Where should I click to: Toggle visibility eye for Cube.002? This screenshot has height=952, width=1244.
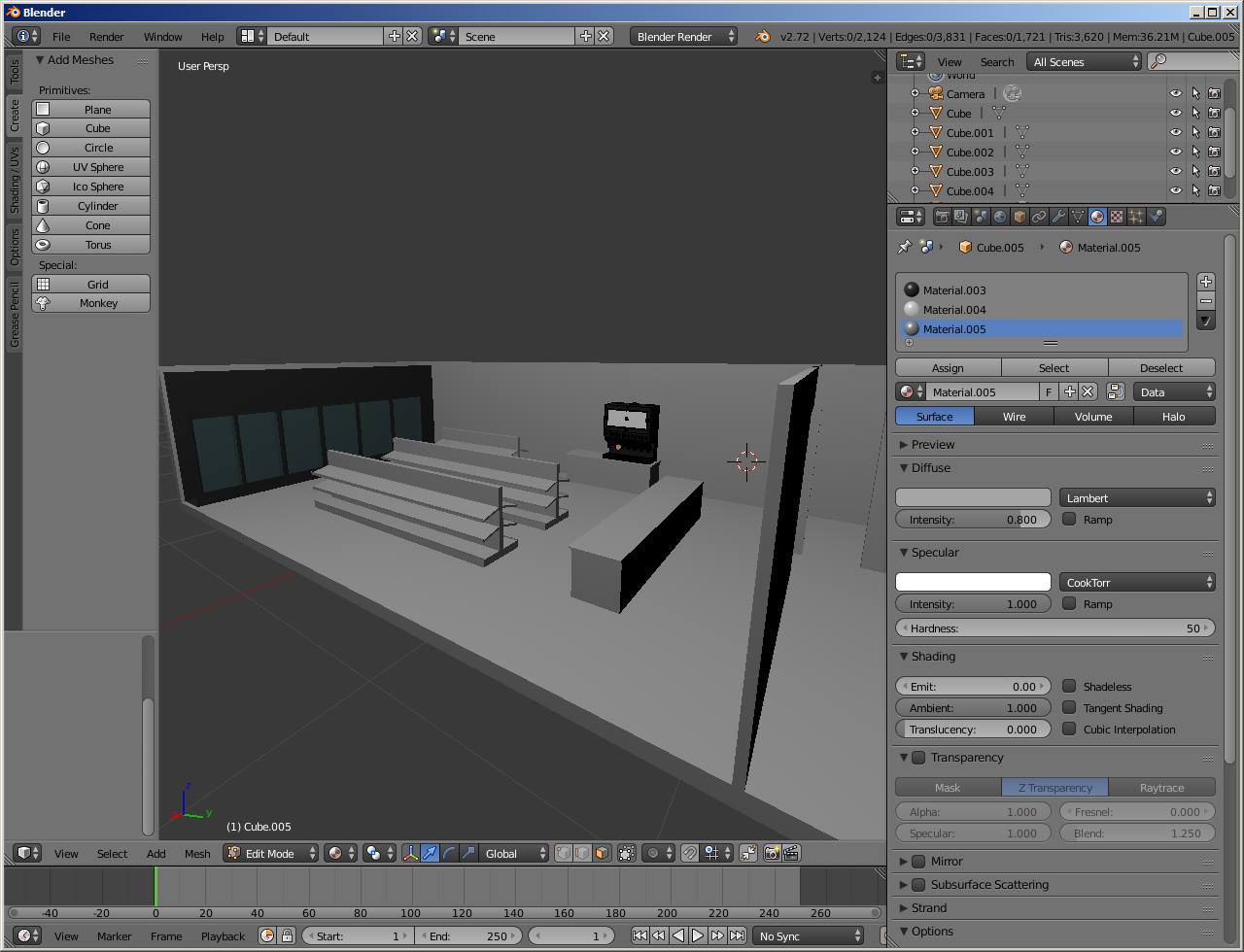(x=1176, y=152)
